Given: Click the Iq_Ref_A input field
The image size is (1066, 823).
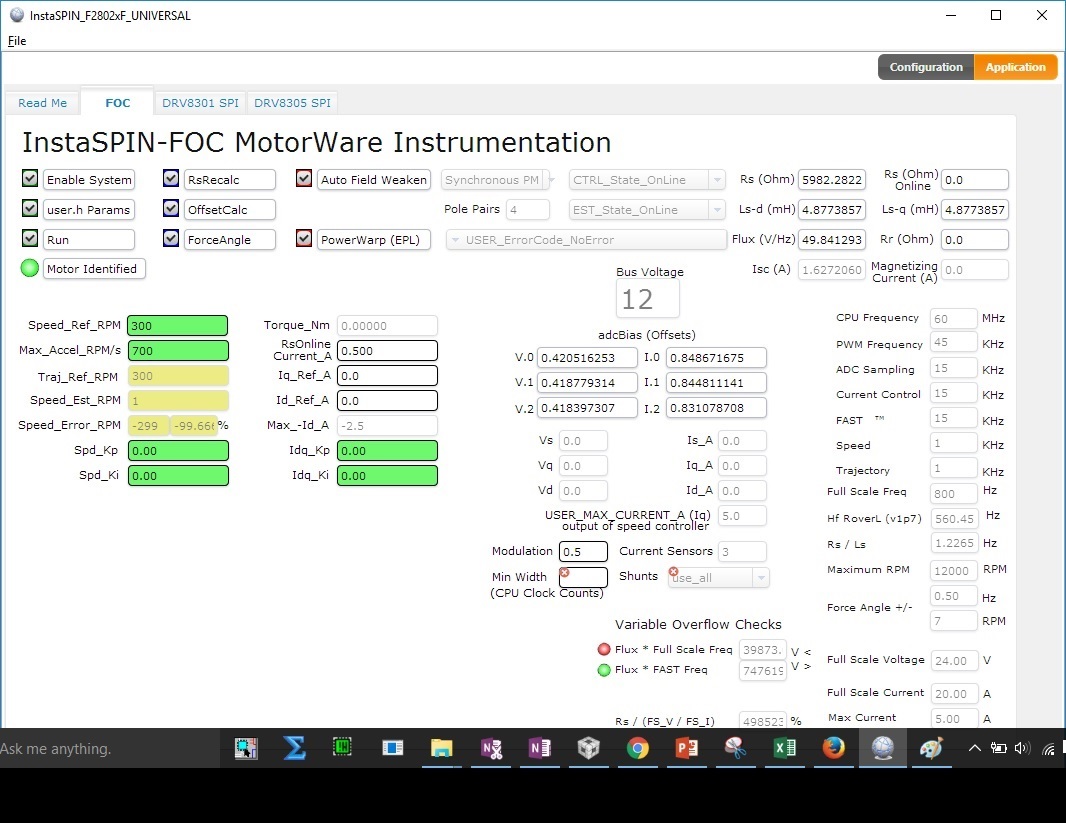Looking at the screenshot, I should (x=388, y=376).
